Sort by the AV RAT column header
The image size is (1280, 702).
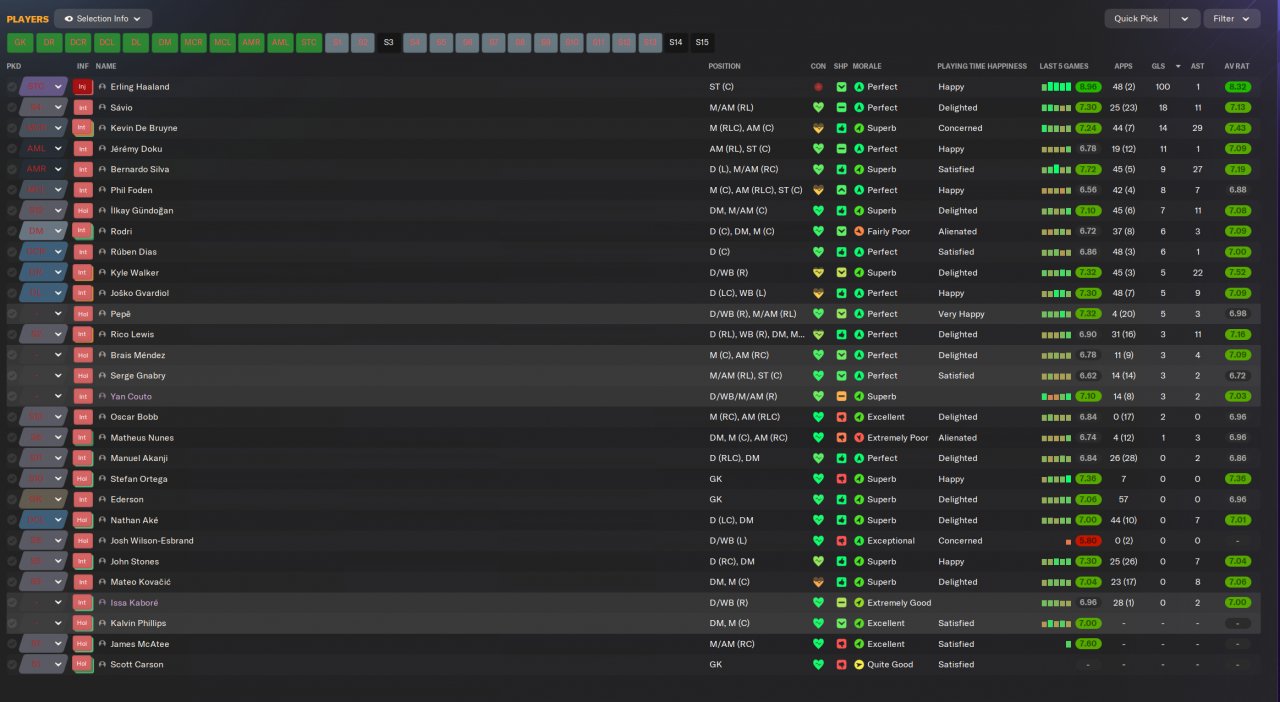coord(1237,66)
